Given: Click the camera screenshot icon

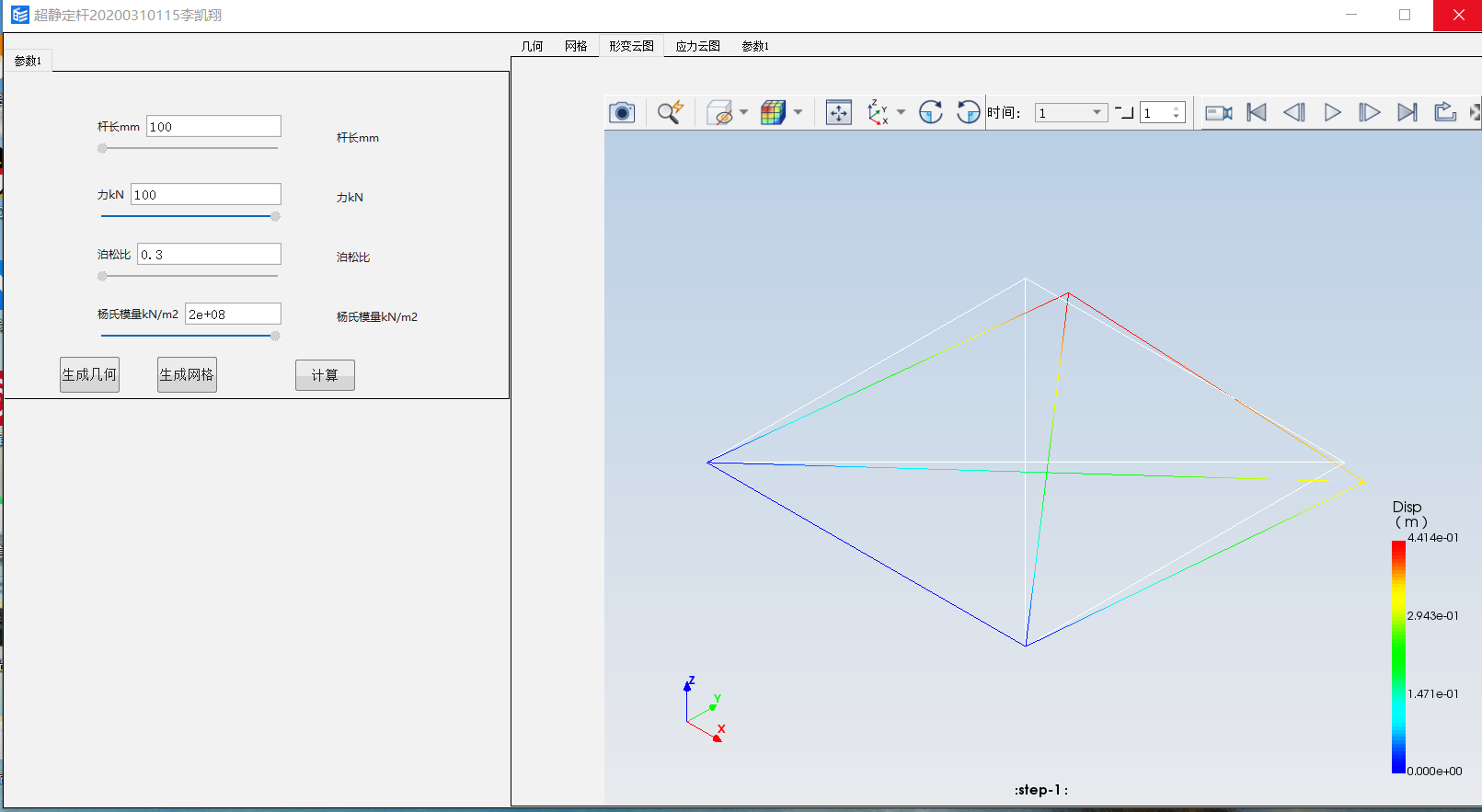Looking at the screenshot, I should [622, 112].
